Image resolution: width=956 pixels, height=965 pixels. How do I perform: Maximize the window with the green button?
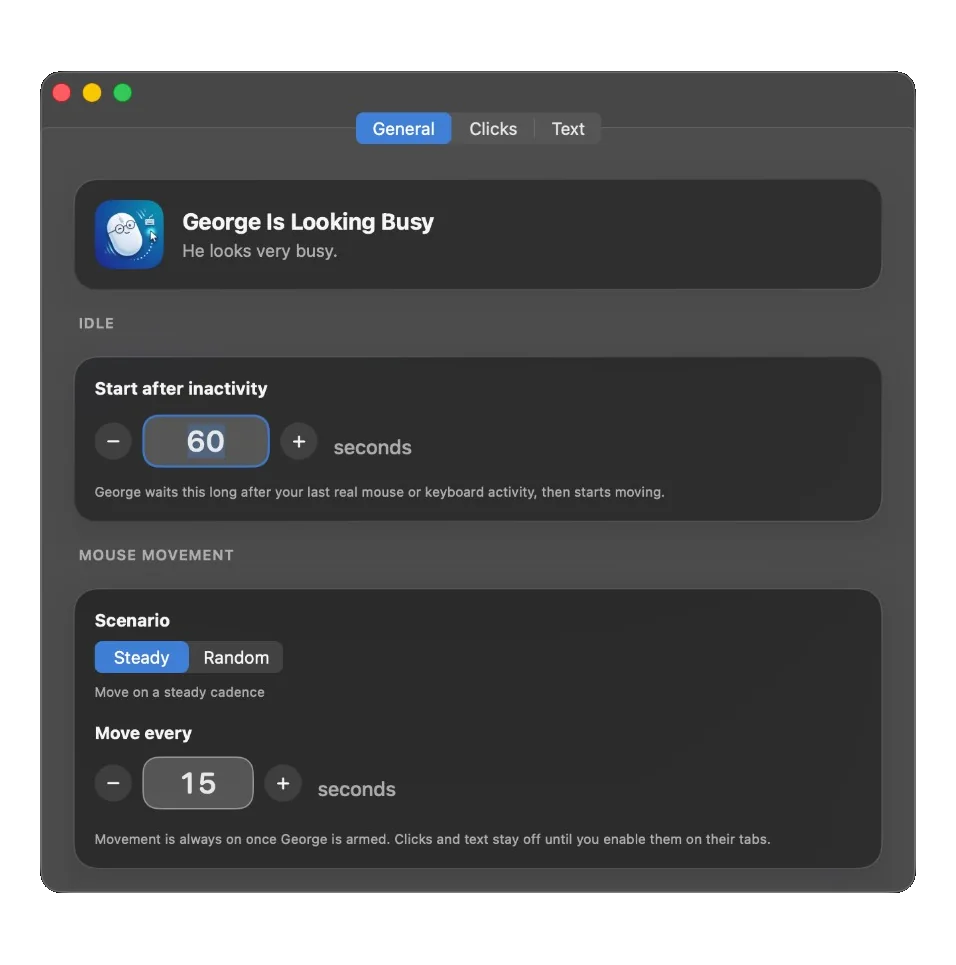(x=123, y=92)
